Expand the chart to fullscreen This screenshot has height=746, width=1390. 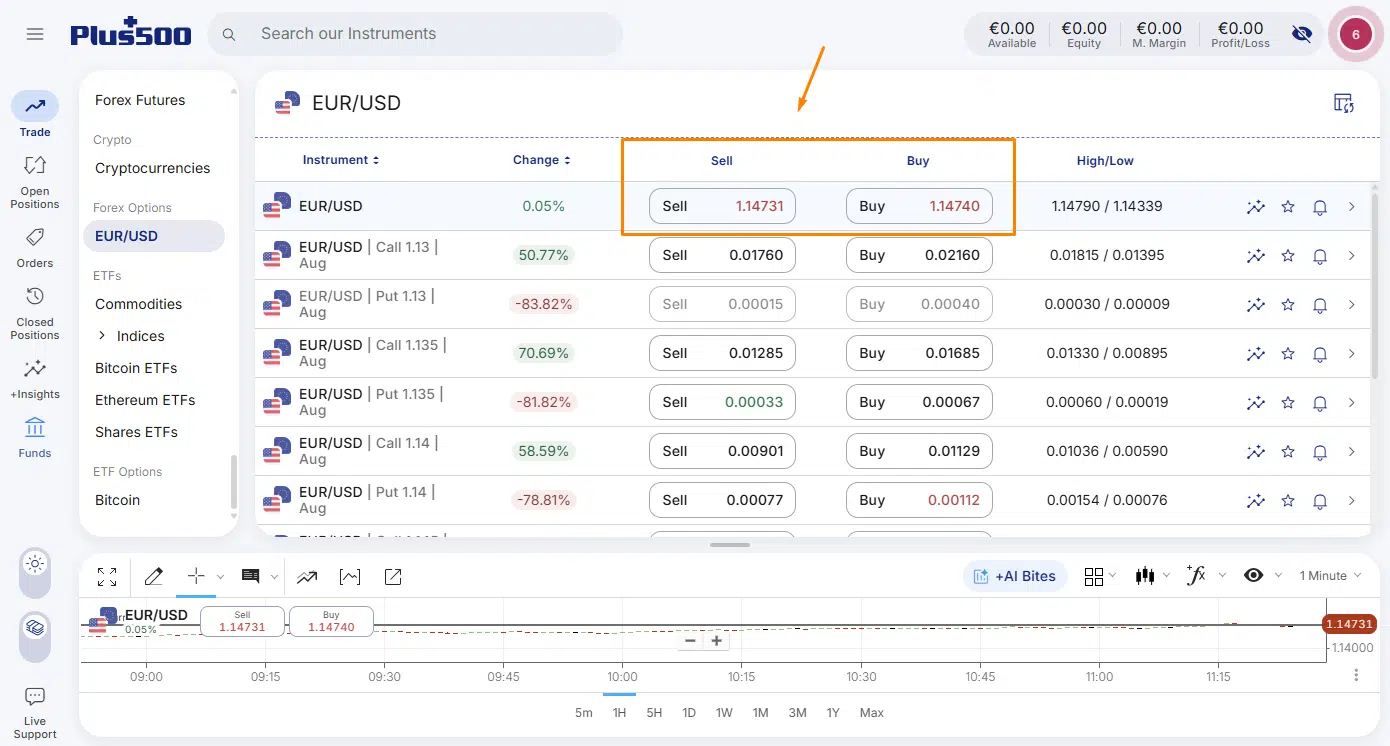pos(107,577)
